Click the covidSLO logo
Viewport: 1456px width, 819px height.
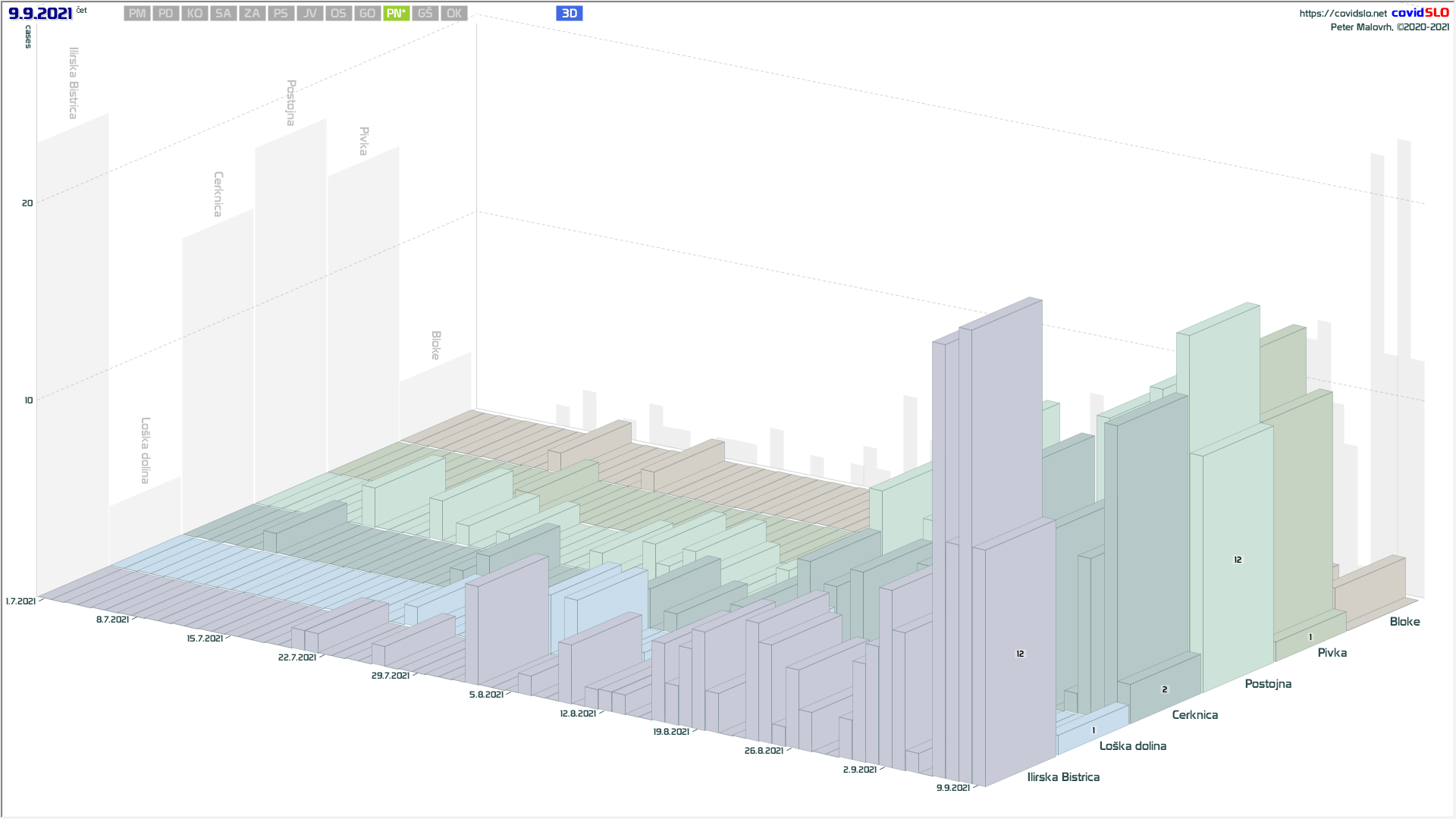coord(1420,13)
